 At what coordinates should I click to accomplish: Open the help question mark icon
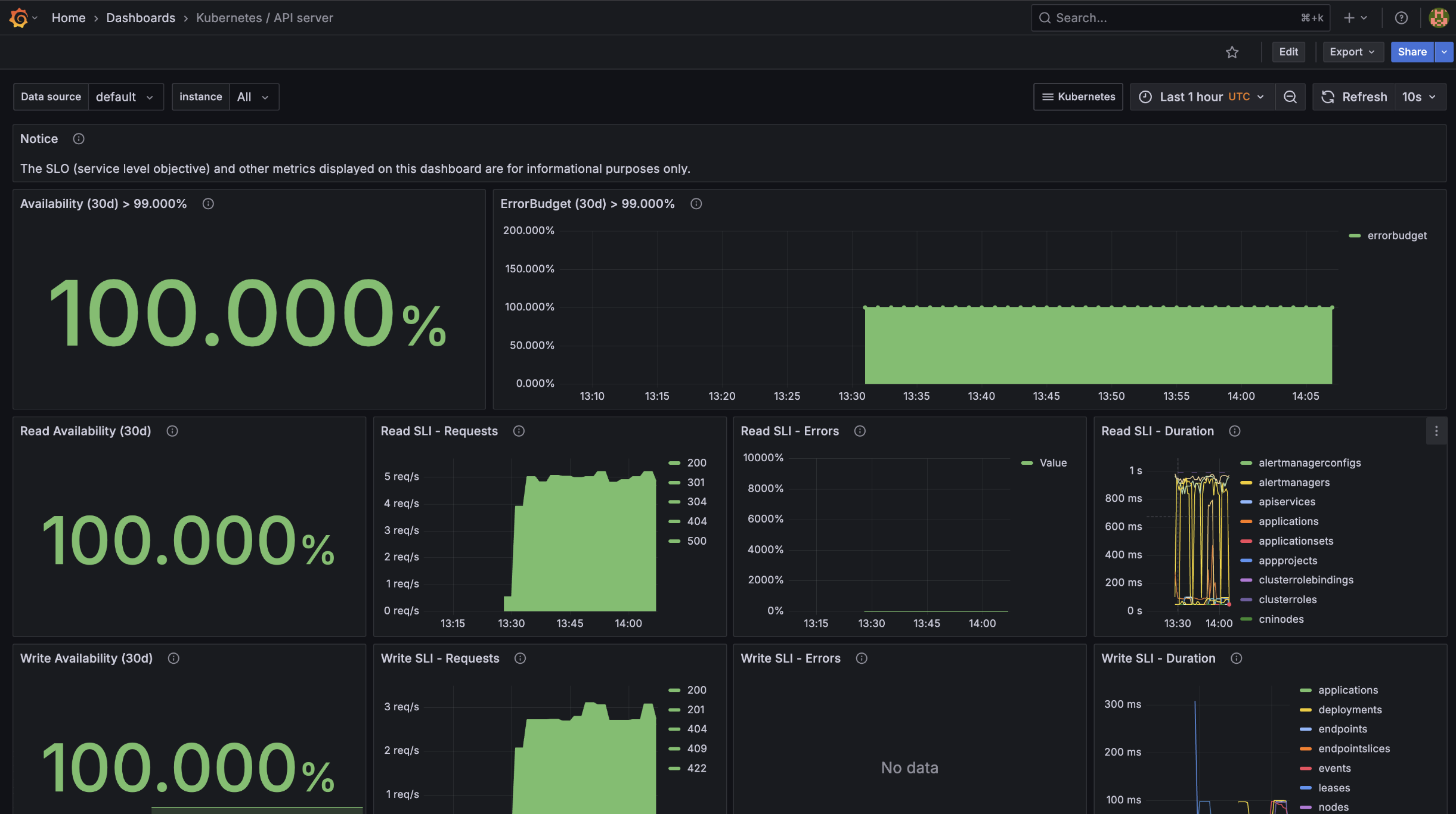click(x=1401, y=18)
